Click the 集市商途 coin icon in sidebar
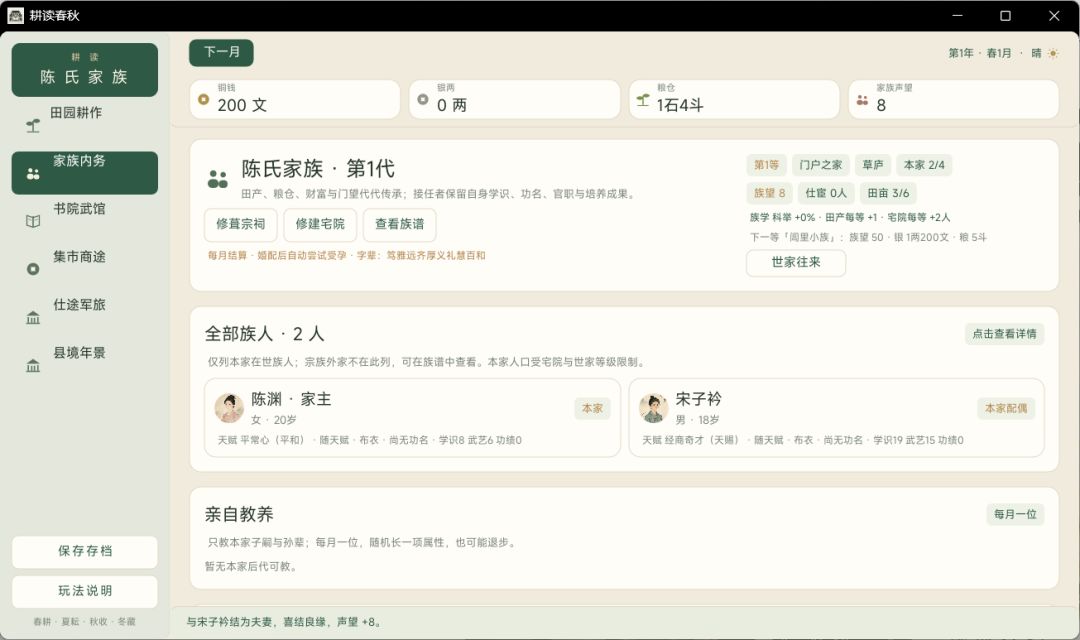1080x640 pixels. coord(33,269)
